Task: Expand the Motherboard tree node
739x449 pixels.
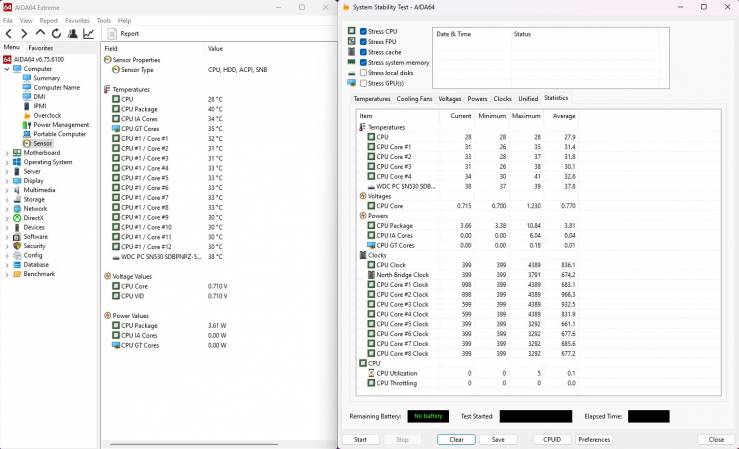Action: point(7,153)
